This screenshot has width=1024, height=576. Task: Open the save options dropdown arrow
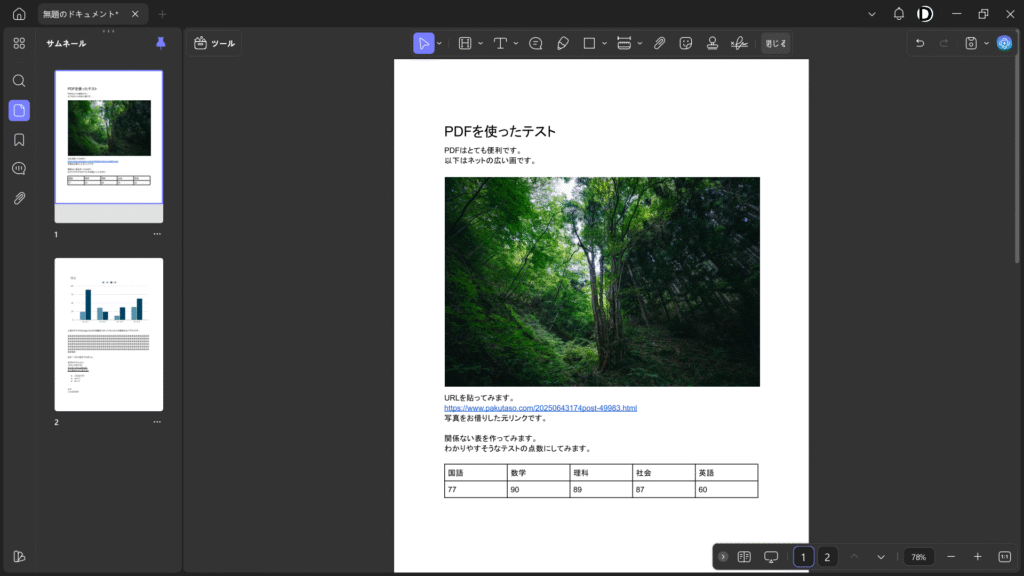coord(986,43)
